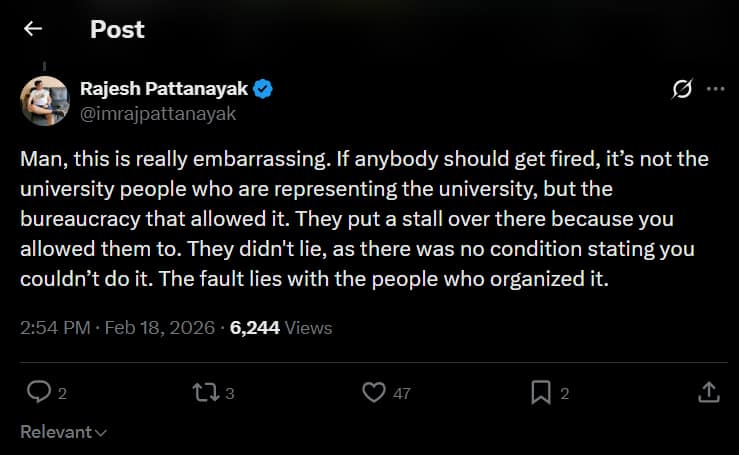Image resolution: width=739 pixels, height=455 pixels.
Task: Toggle like with the heart icon
Action: pos(373,392)
